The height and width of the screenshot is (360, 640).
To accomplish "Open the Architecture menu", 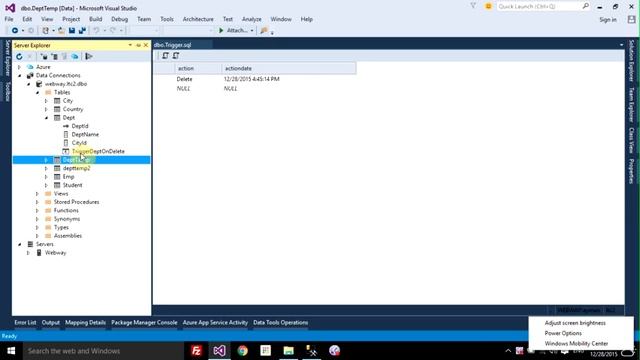I will click(198, 19).
